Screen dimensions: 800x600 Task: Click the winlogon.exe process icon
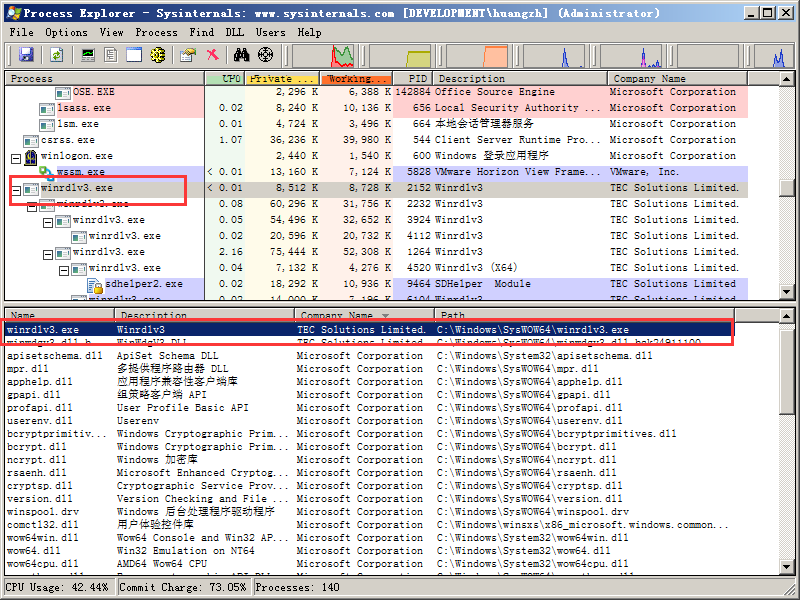(x=31, y=157)
